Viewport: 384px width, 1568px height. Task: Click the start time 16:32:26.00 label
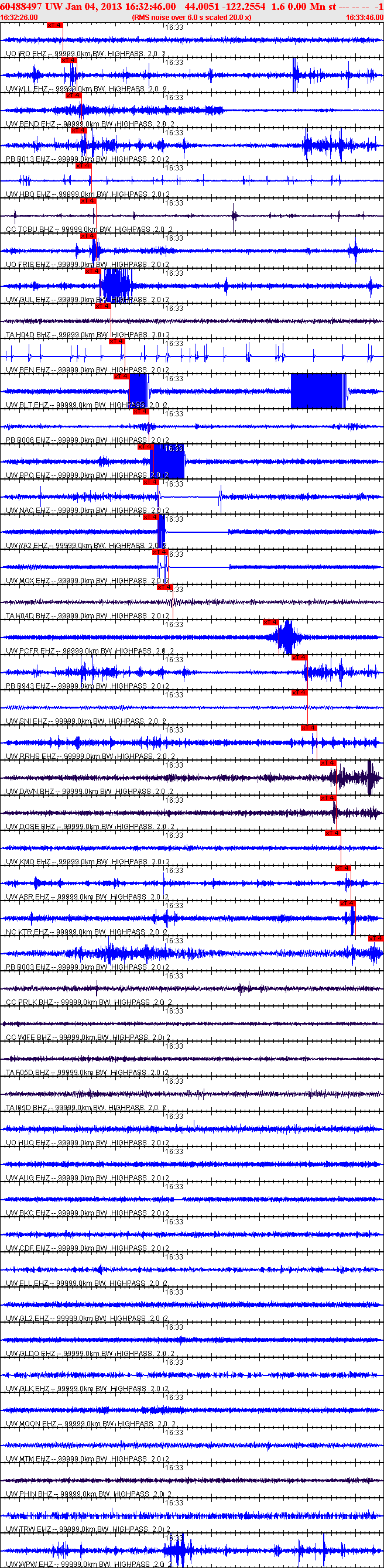coord(19,18)
